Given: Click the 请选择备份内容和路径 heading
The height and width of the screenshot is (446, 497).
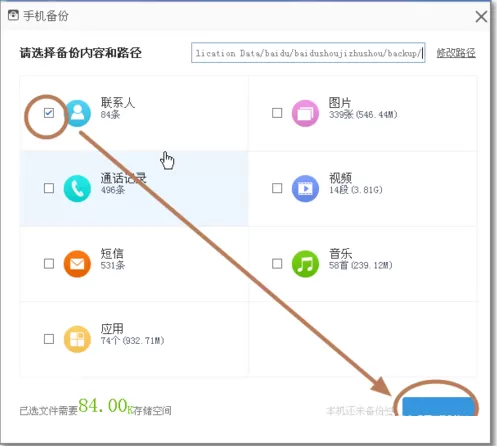Looking at the screenshot, I should pos(81,53).
